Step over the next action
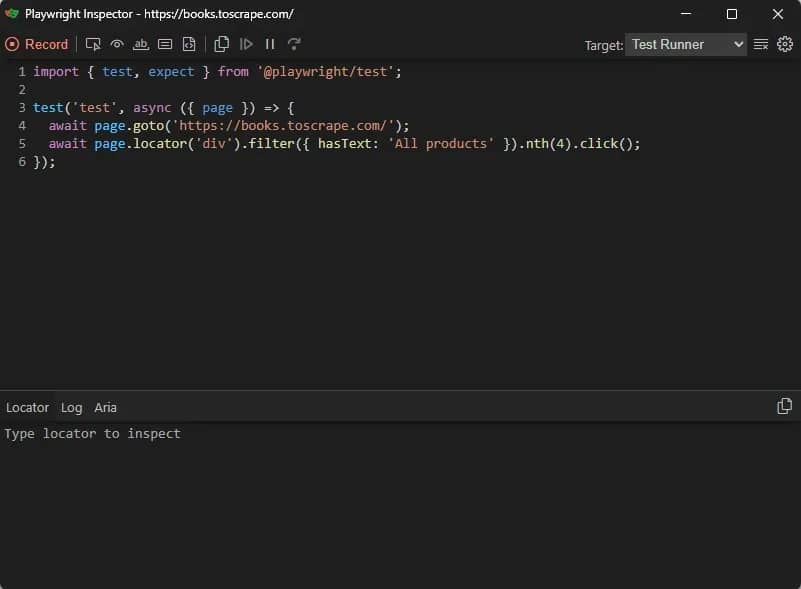801x589 pixels. click(294, 44)
